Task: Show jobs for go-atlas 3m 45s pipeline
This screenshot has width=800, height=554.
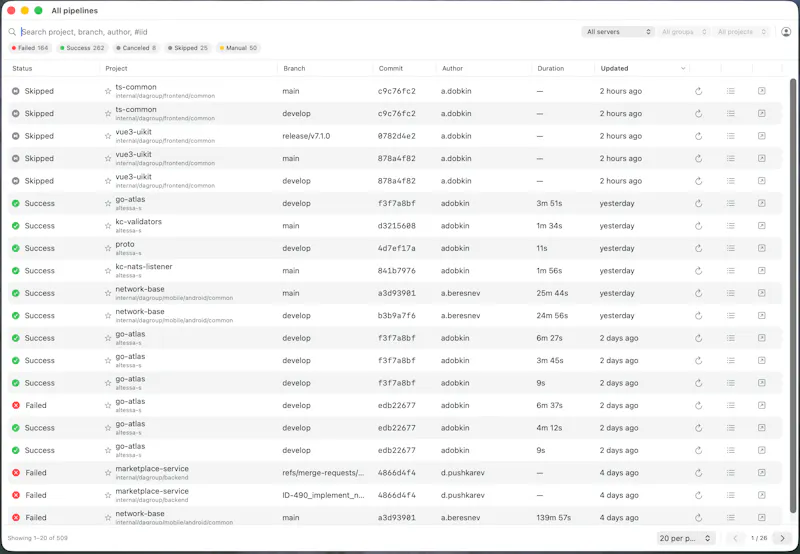Action: (x=731, y=361)
